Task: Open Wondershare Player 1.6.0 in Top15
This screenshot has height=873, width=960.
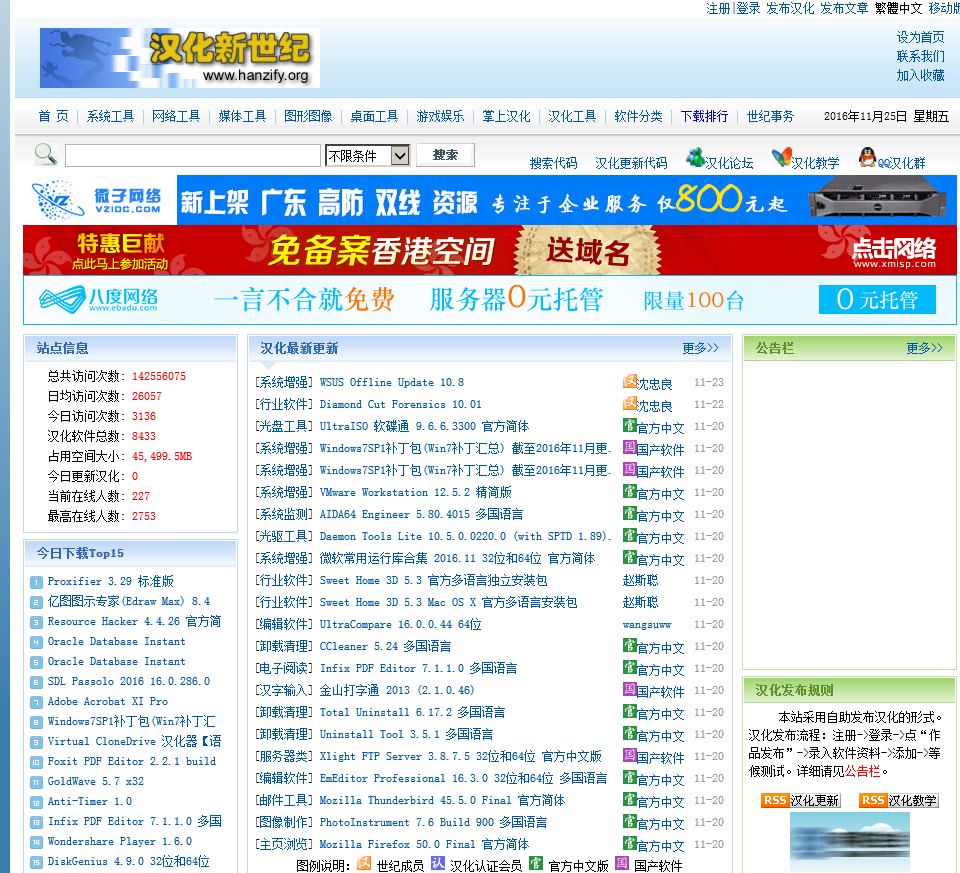Action: [120, 842]
